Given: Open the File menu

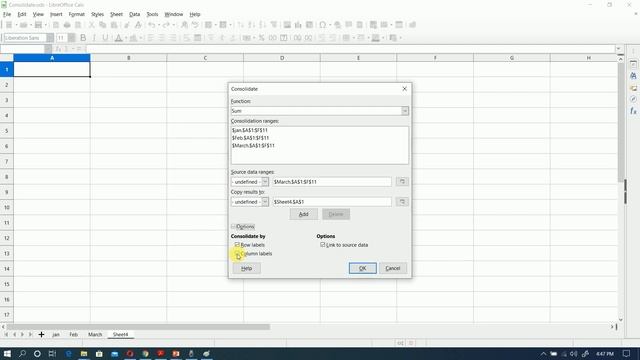Looking at the screenshot, I should pos(7,14).
